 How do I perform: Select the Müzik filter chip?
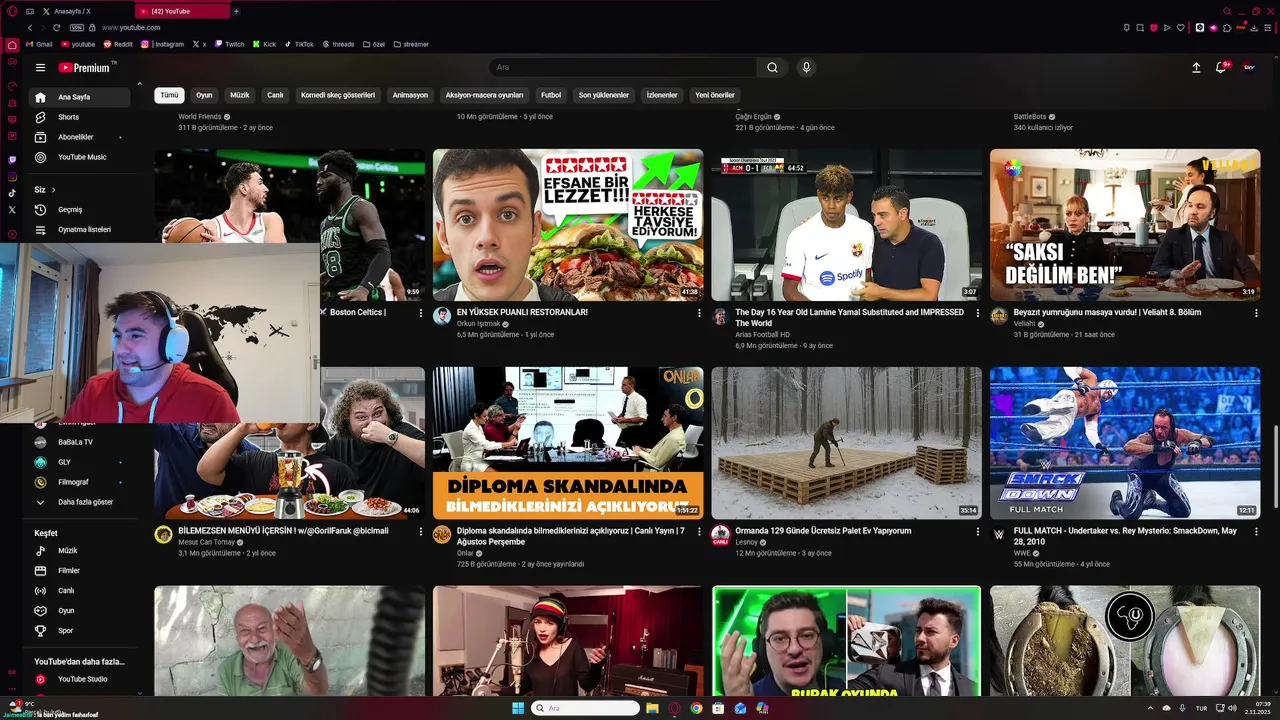[x=240, y=95]
